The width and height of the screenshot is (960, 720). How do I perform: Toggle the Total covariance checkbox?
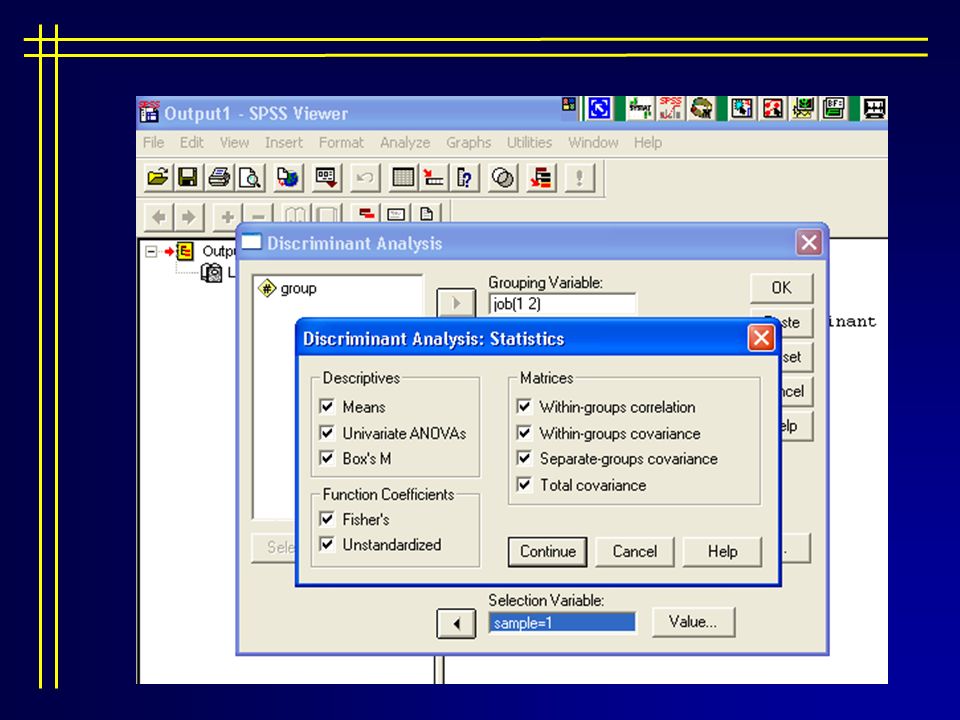tap(524, 485)
